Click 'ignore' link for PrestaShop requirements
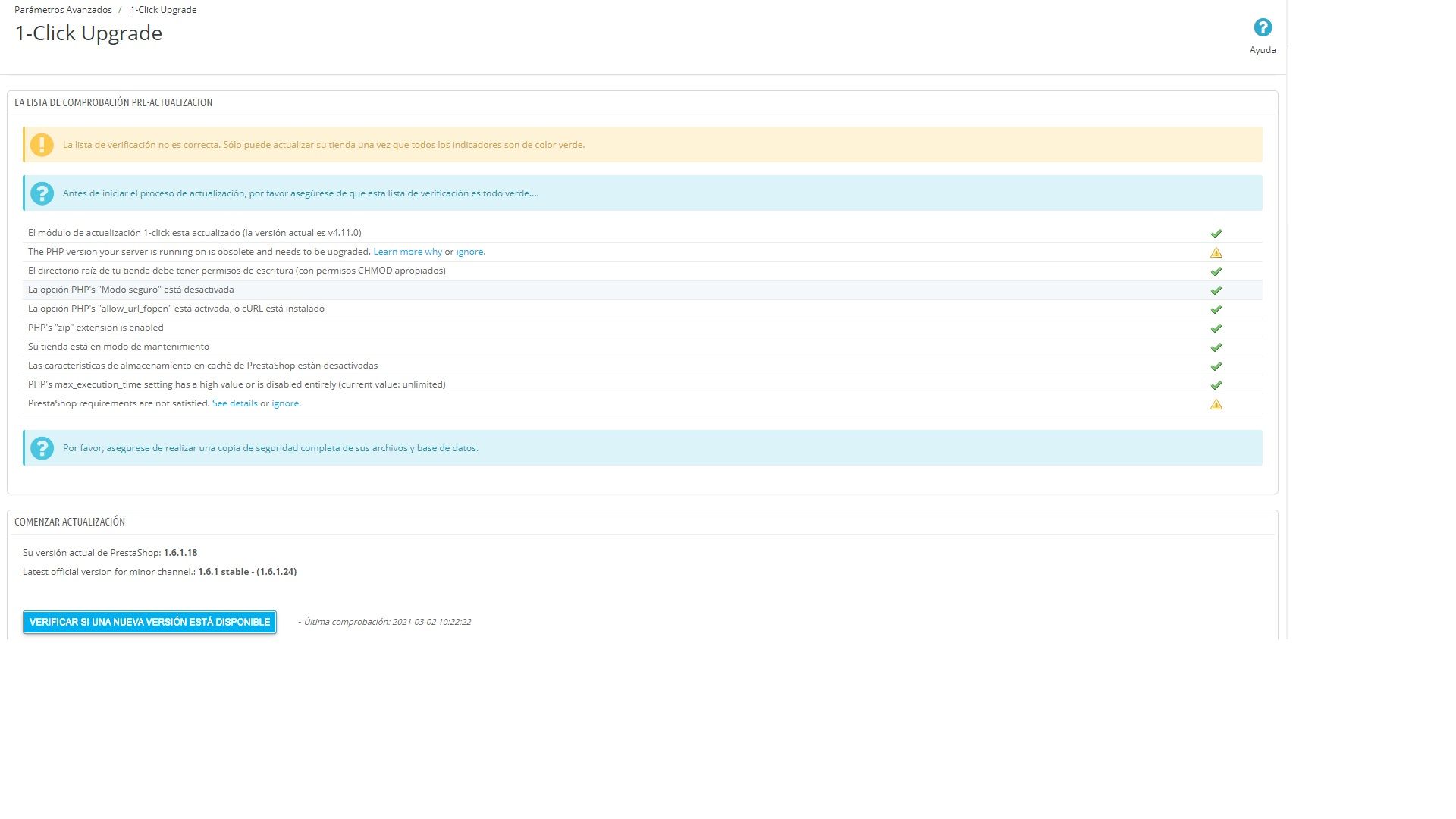The height and width of the screenshot is (819, 1456). point(285,403)
